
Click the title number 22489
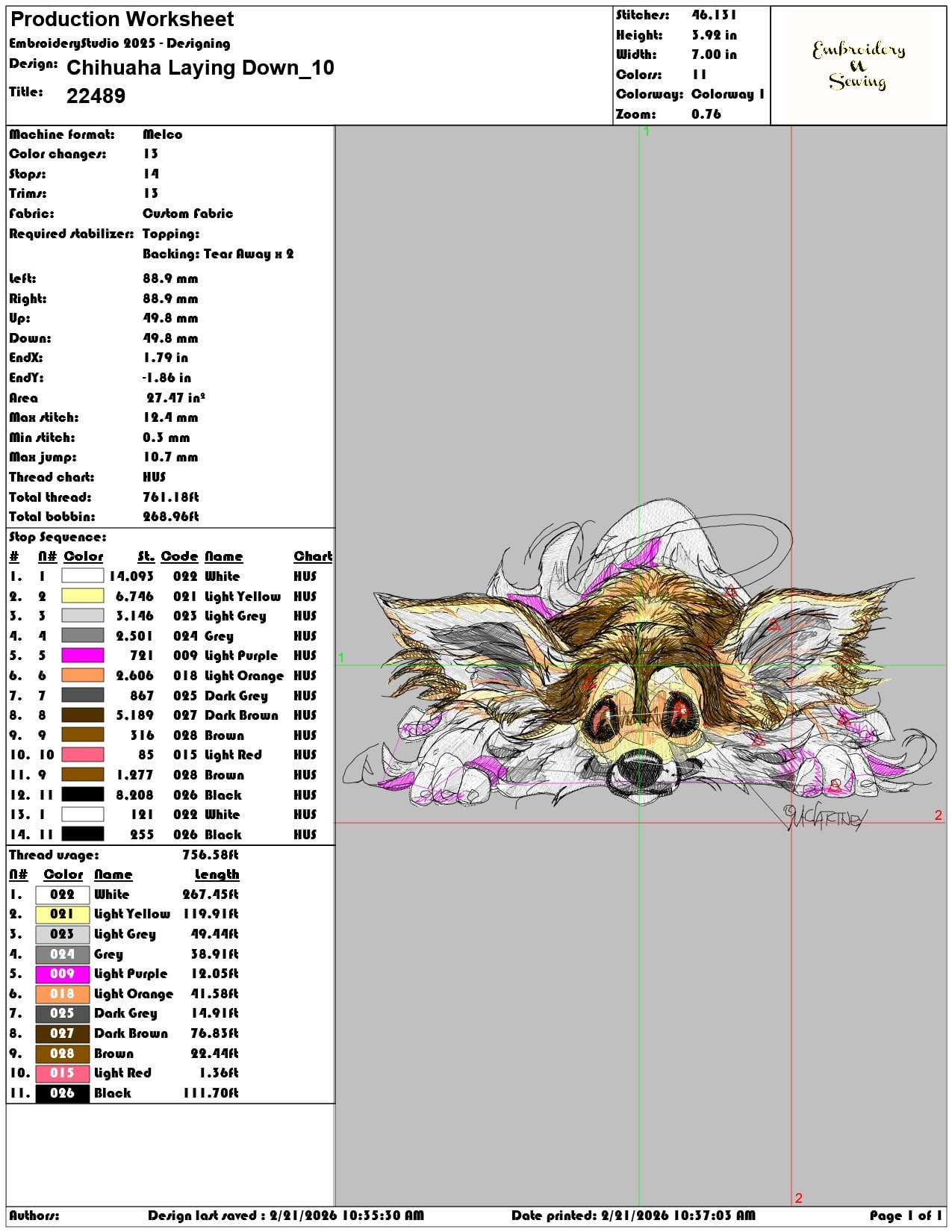[96, 96]
